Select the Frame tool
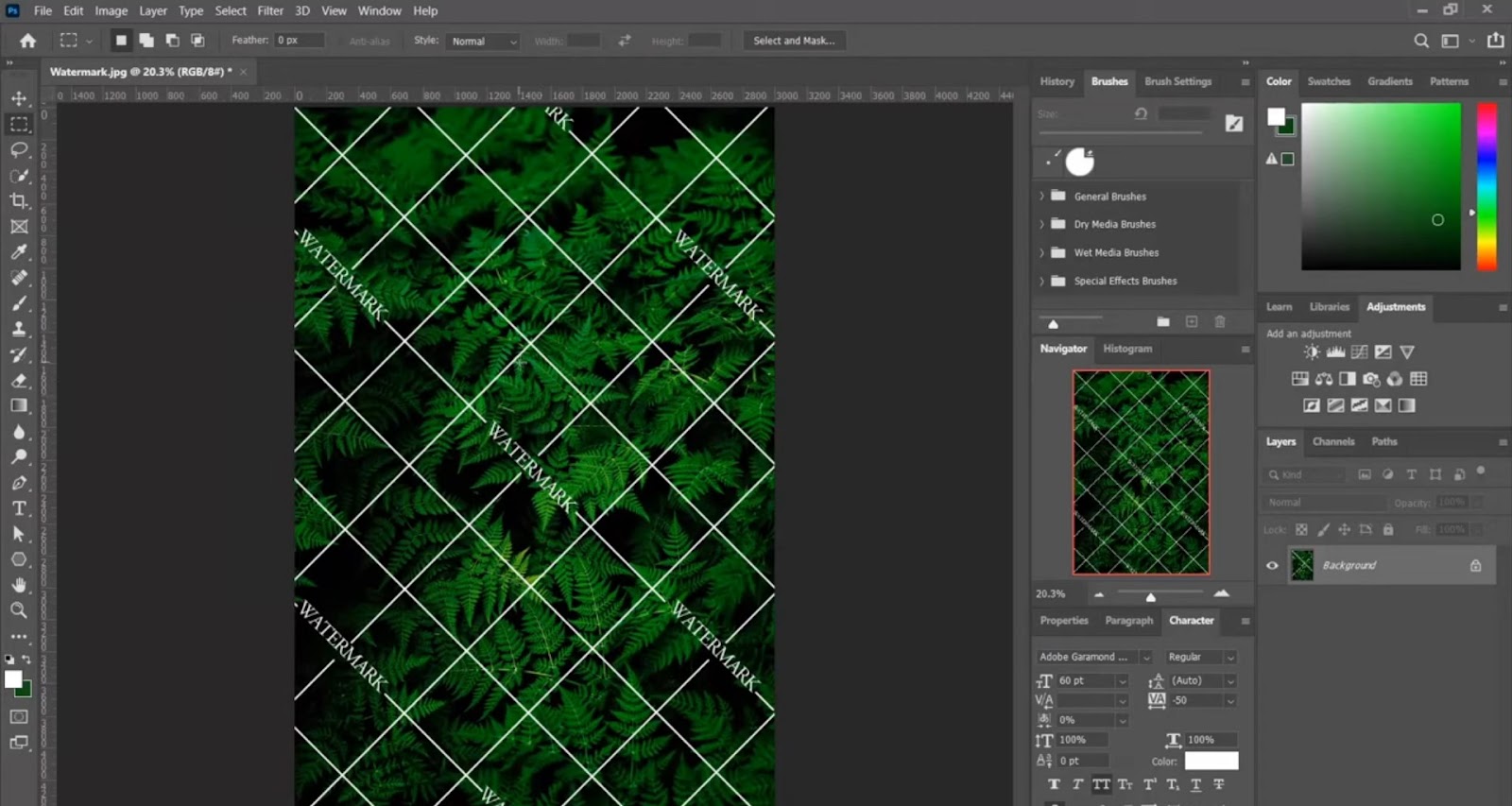1512x806 pixels. click(x=19, y=227)
